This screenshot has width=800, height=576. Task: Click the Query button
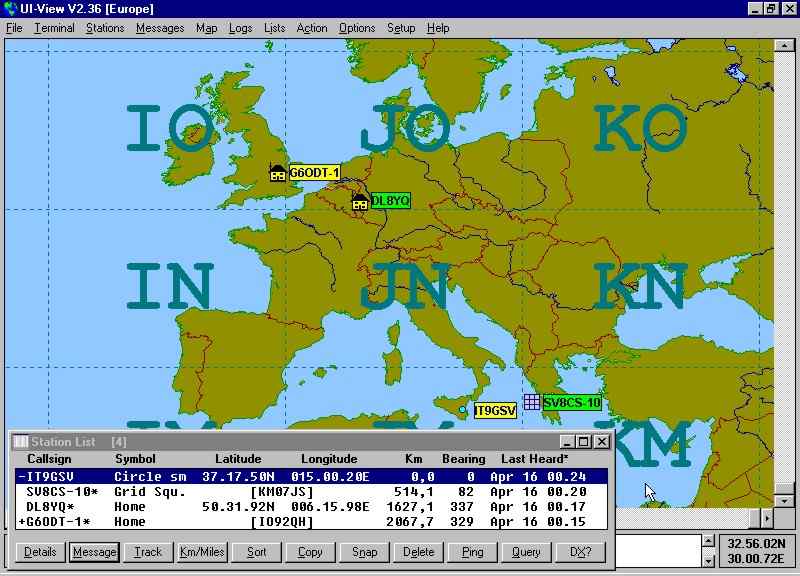pyautogui.click(x=526, y=552)
